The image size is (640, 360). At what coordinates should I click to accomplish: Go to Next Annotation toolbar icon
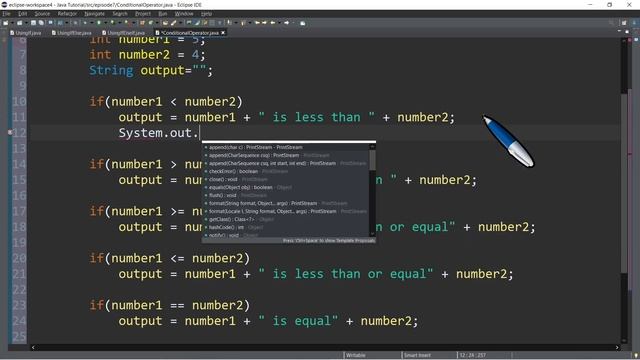(229, 23)
